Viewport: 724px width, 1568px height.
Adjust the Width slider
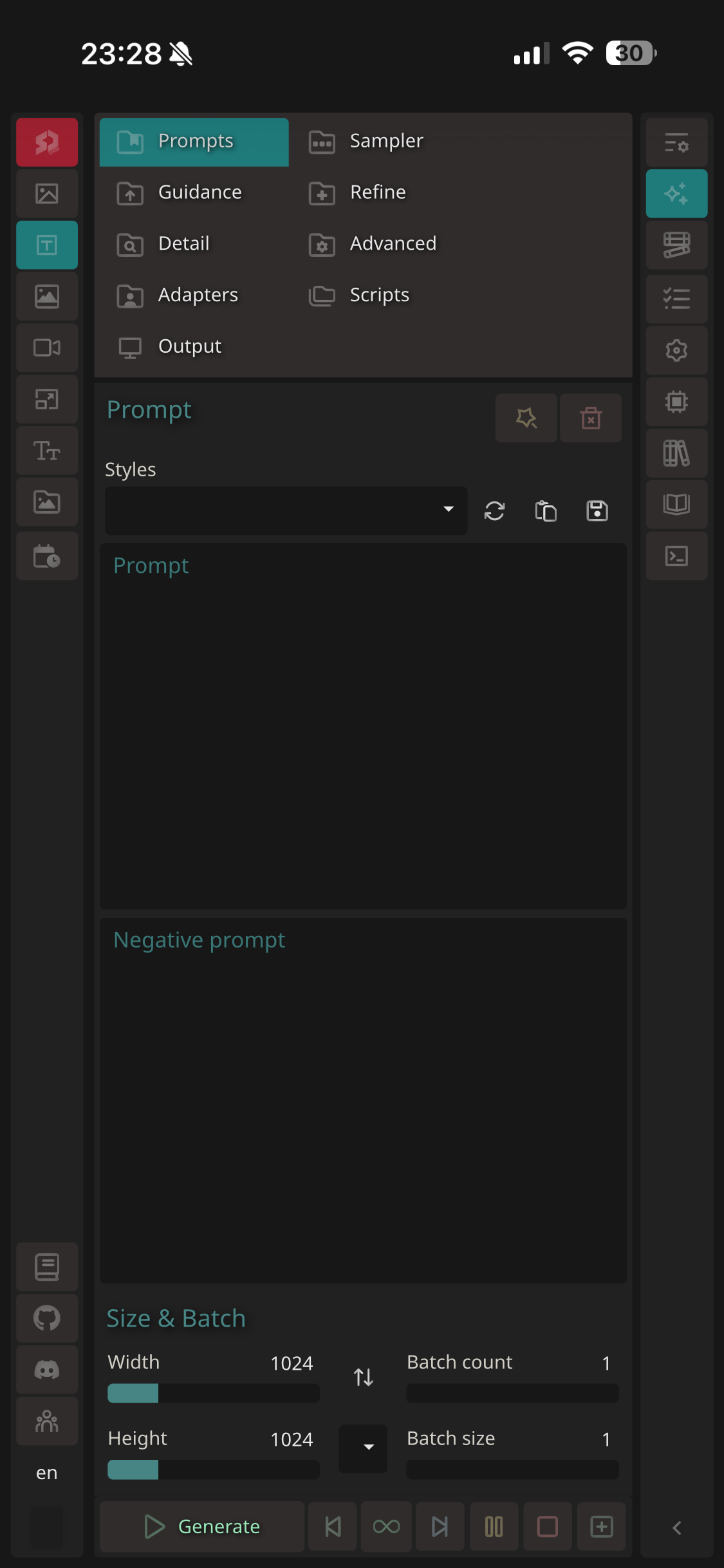[x=213, y=1394]
